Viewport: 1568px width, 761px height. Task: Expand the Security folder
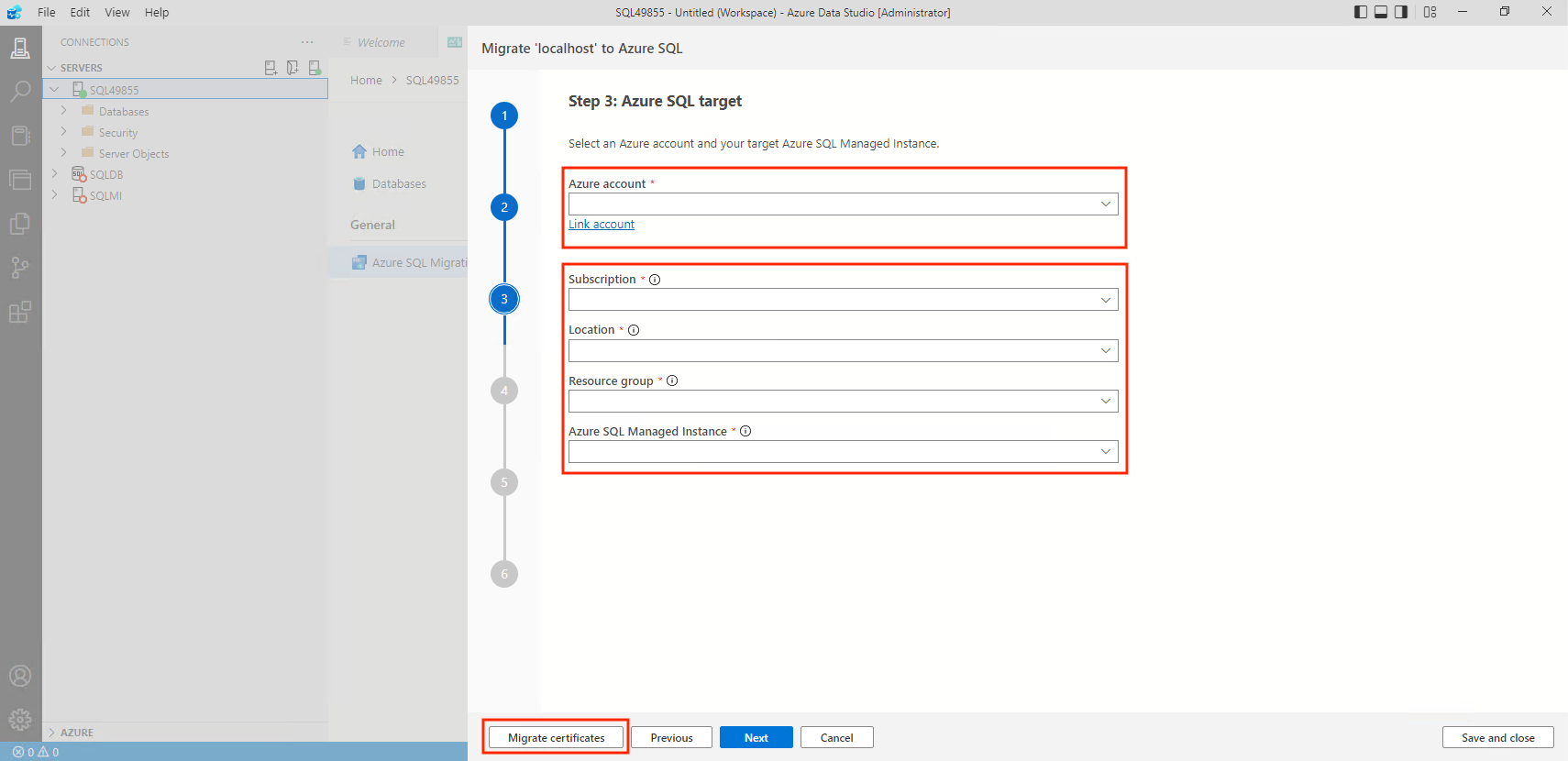pos(63,131)
